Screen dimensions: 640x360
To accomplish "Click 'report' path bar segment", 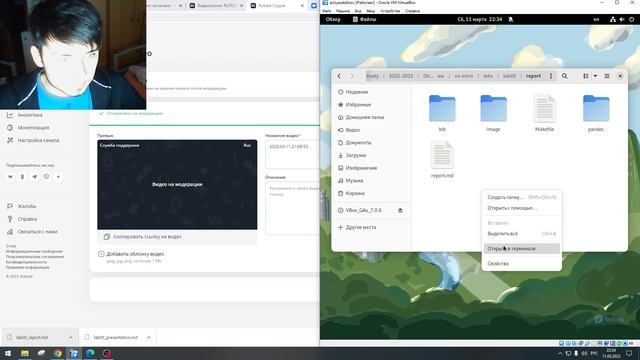I will [x=533, y=76].
